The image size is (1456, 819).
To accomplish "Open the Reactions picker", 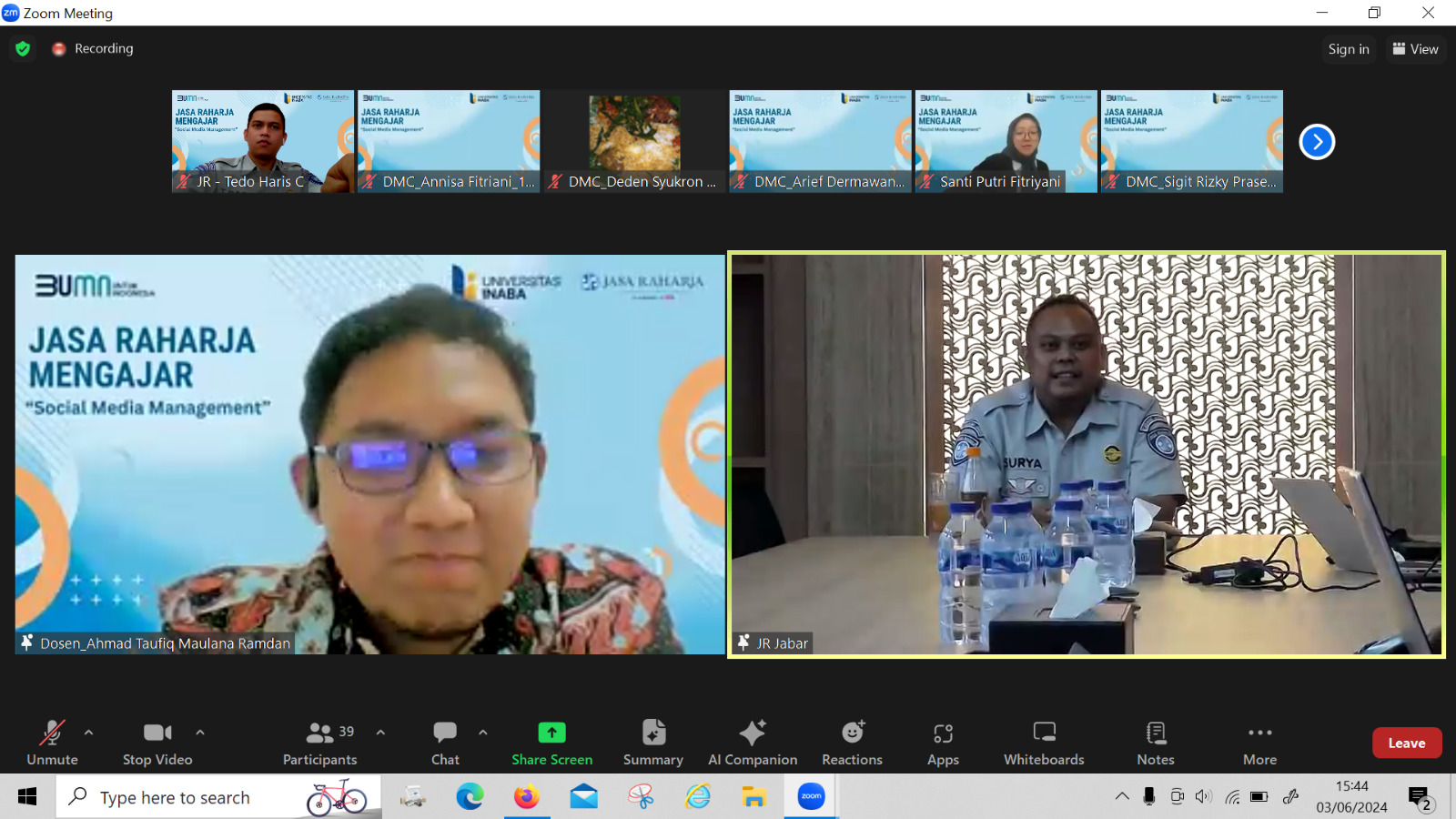I will (852, 743).
